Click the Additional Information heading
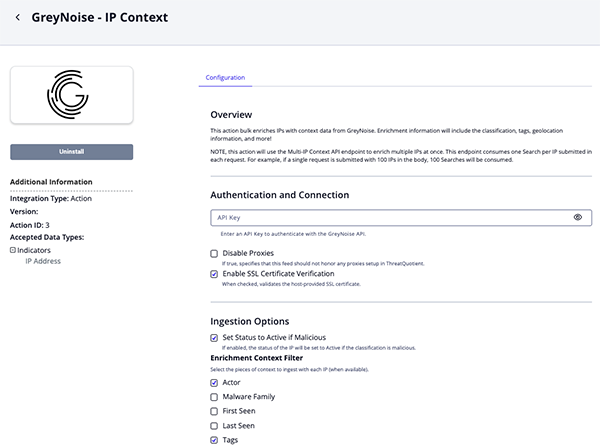Image resolution: width=600 pixels, height=447 pixels. [x=51, y=182]
